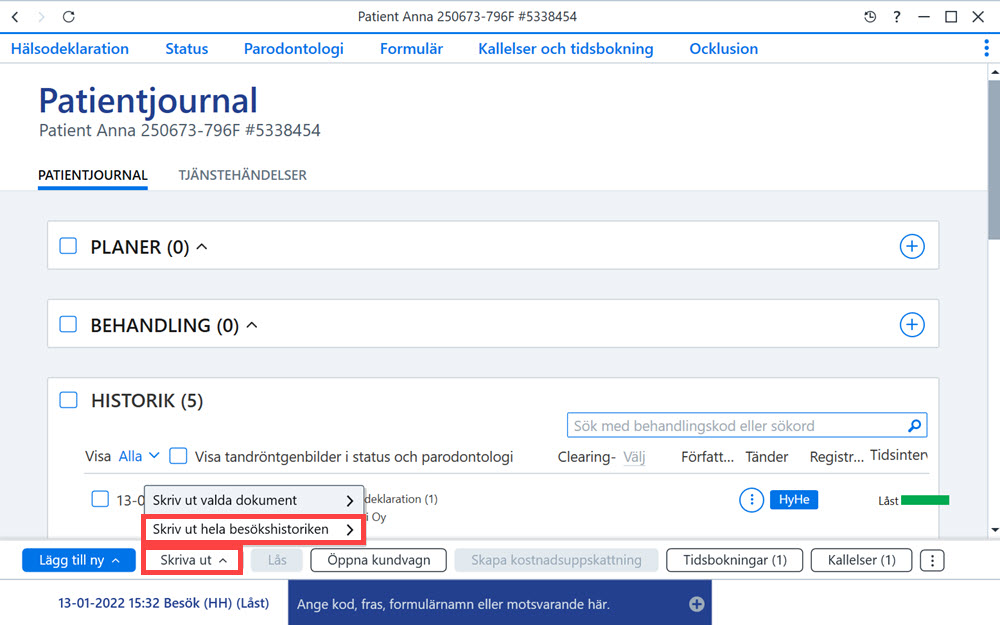Click the Registr... column header

[x=837, y=457]
